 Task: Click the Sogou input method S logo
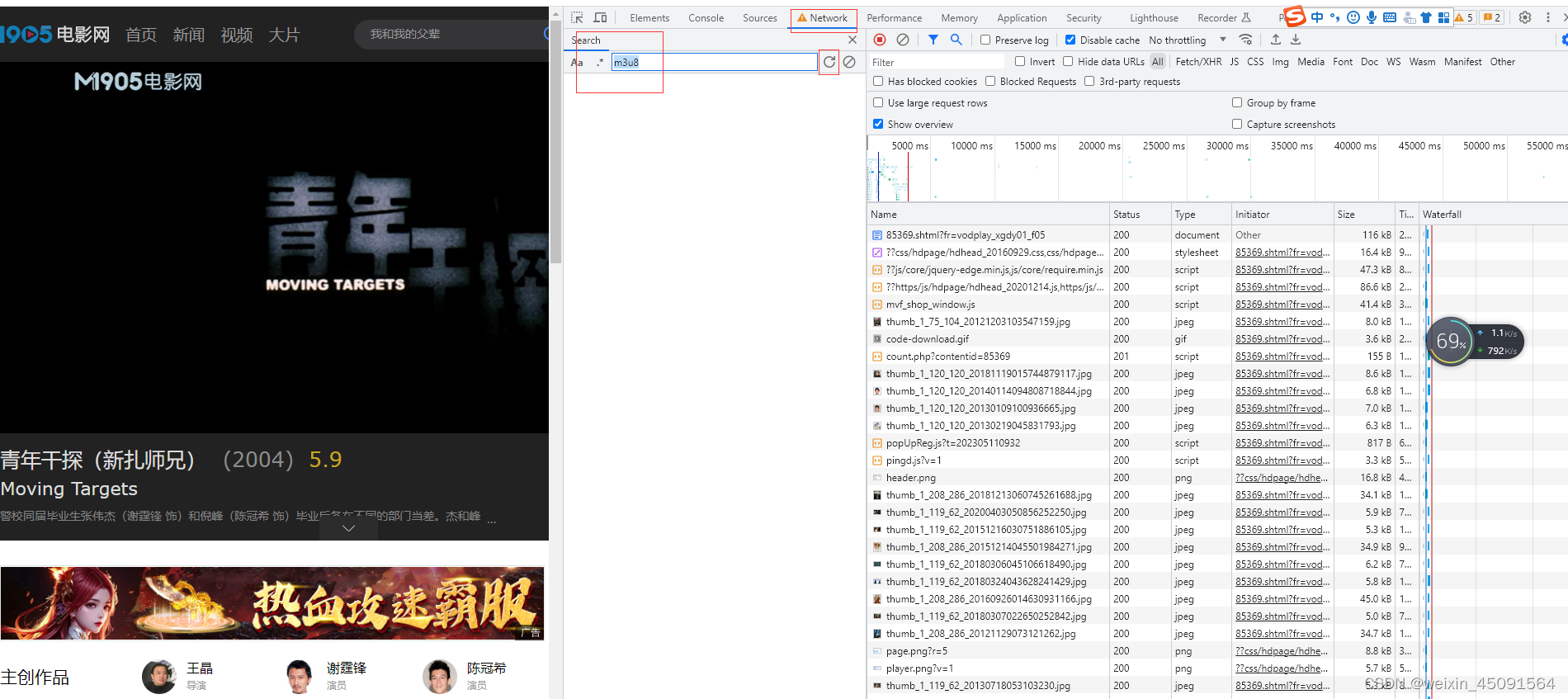[x=1296, y=17]
